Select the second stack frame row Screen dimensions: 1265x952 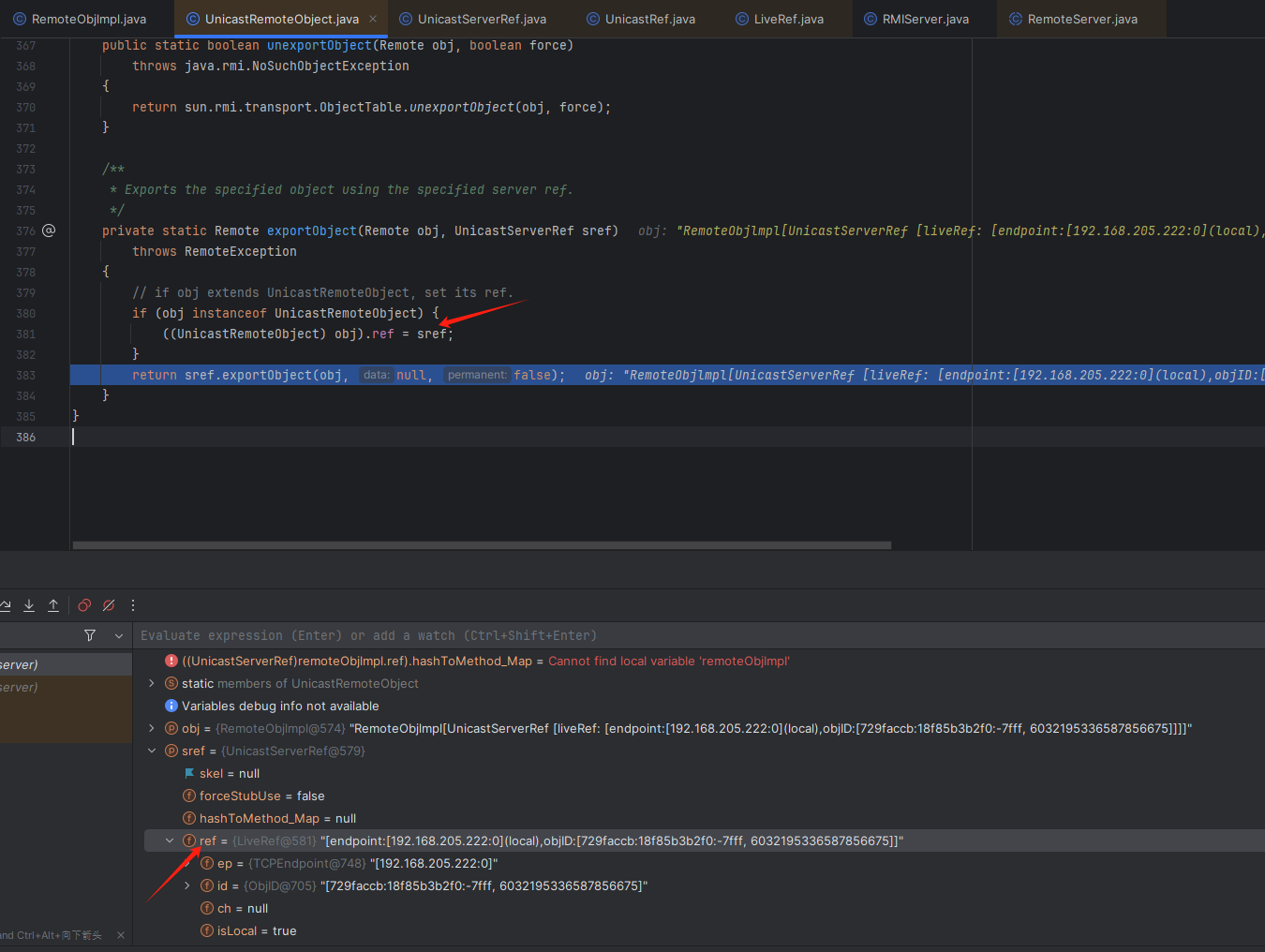pos(66,687)
